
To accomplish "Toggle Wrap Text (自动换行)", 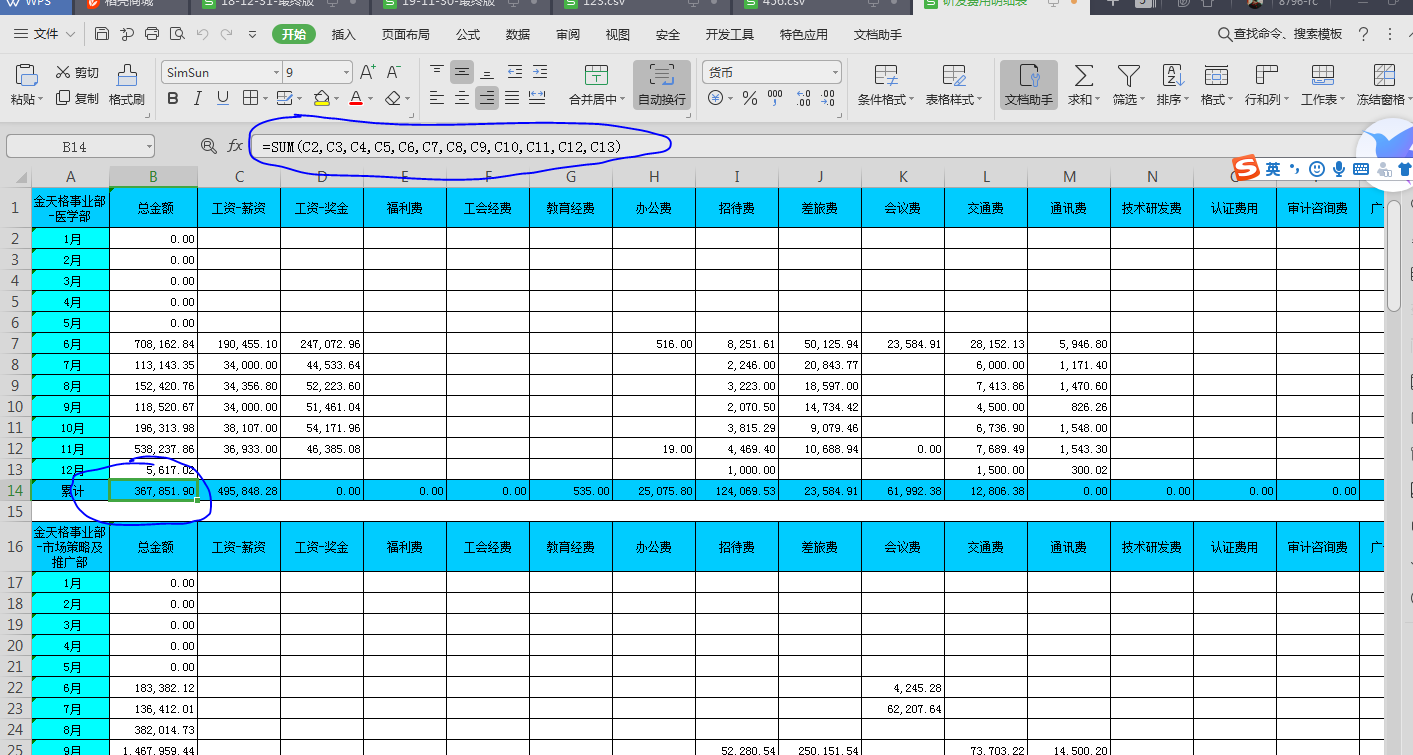I will point(661,85).
